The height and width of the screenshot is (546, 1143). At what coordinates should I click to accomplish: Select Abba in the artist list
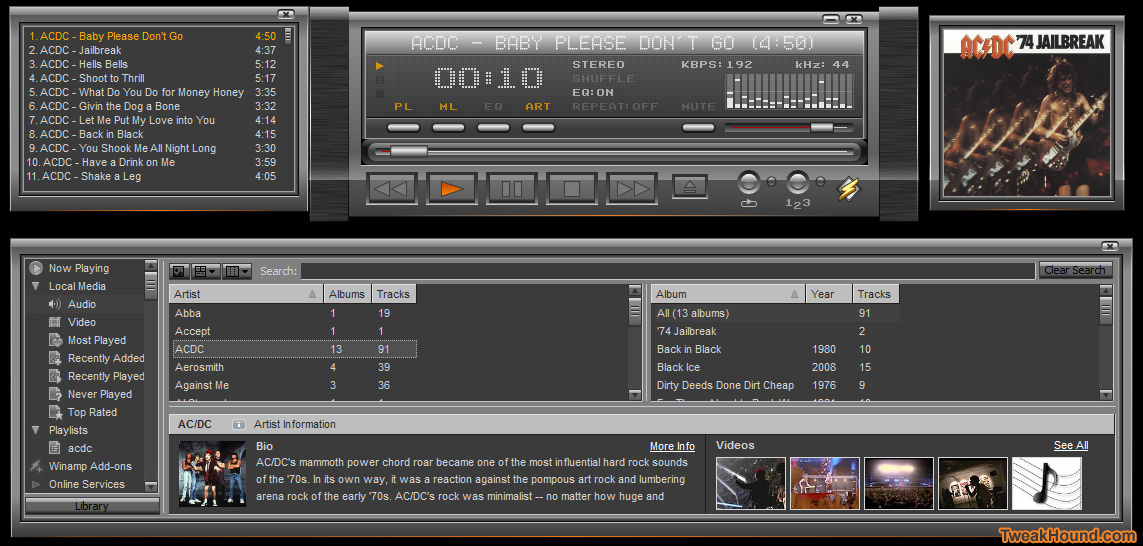pyautogui.click(x=294, y=313)
